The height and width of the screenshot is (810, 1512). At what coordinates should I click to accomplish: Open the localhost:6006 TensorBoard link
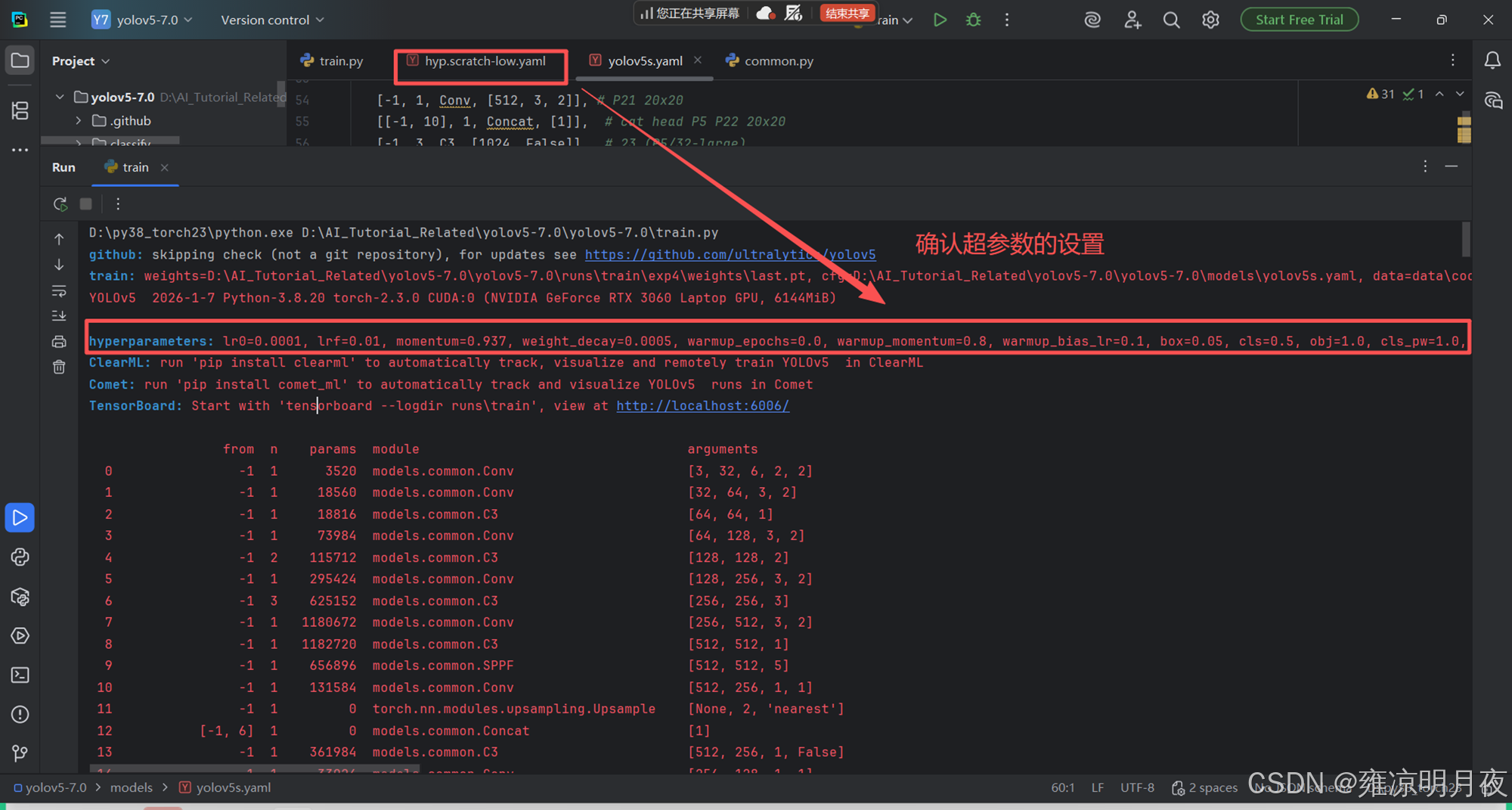click(x=703, y=406)
